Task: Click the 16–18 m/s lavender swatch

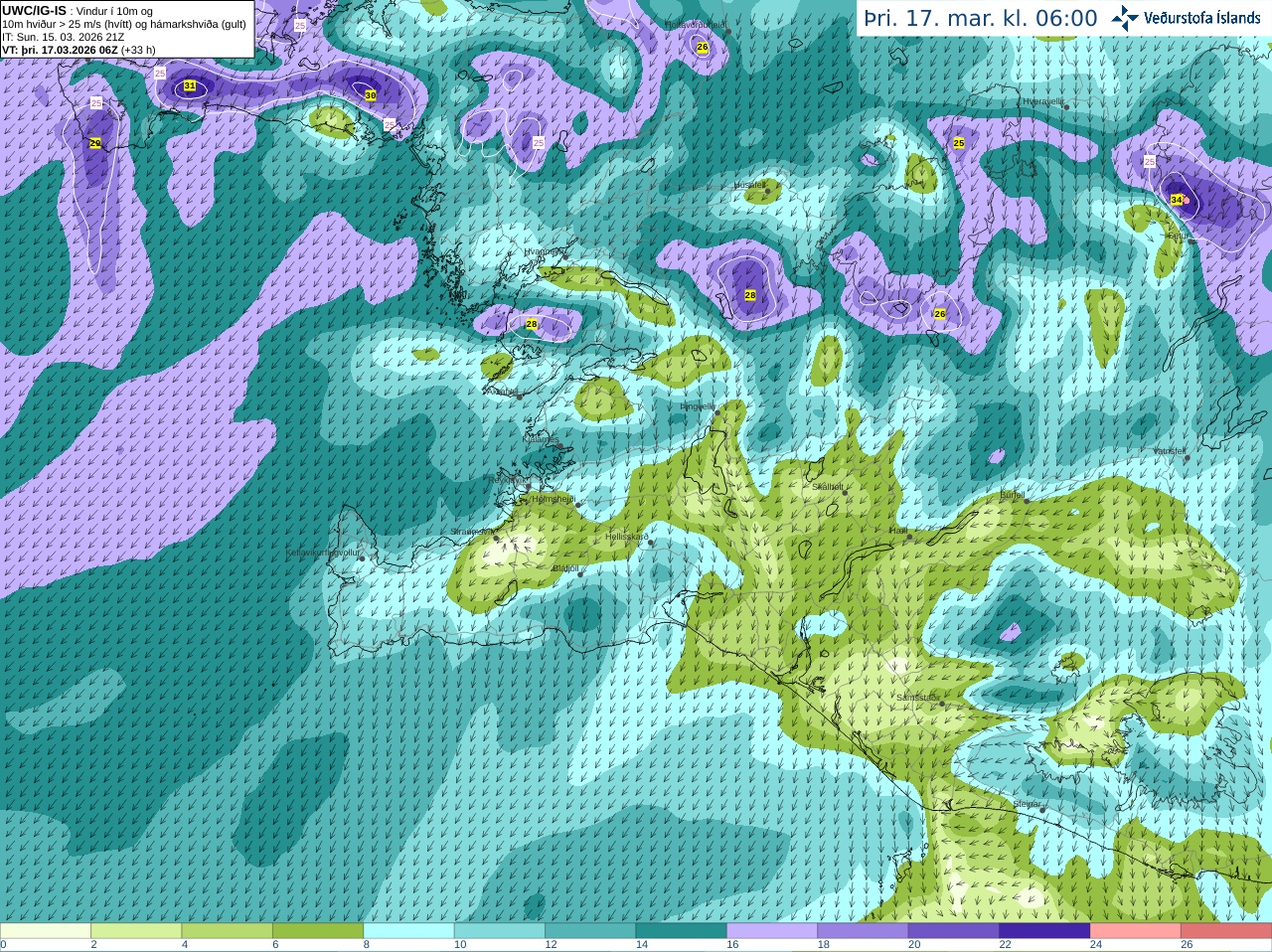Action: click(x=772, y=930)
